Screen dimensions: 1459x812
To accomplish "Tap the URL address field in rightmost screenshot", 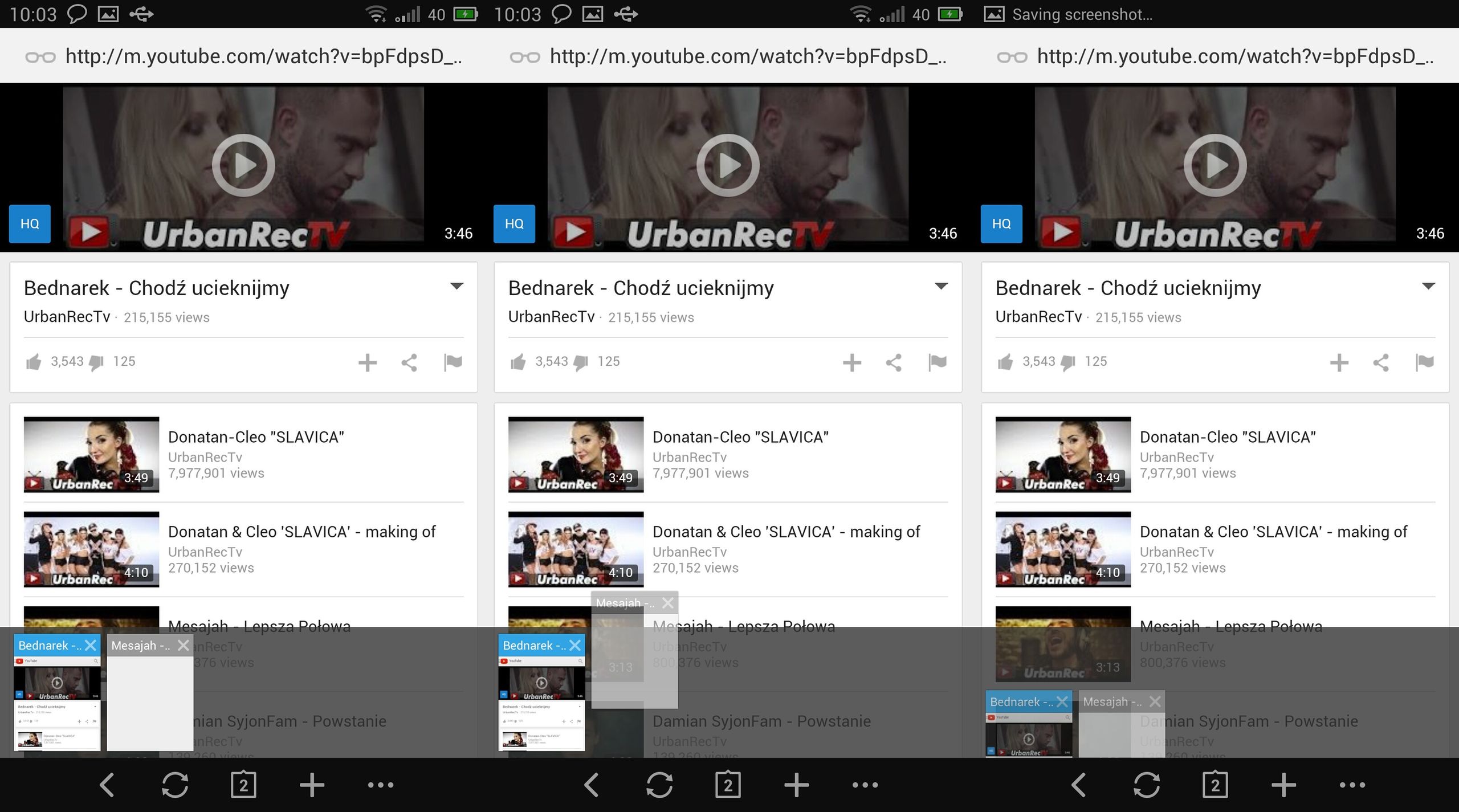I will [x=1234, y=56].
